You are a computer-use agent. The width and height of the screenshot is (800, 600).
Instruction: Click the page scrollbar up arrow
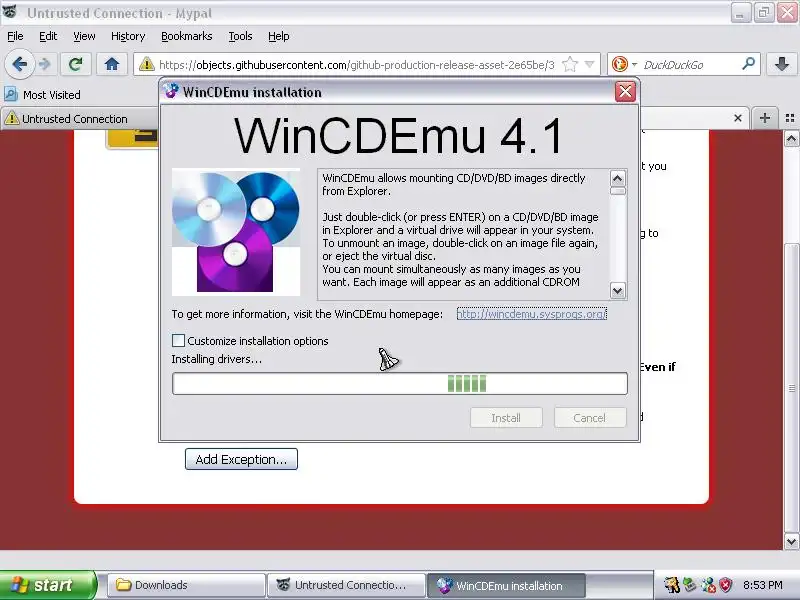pyautogui.click(x=791, y=138)
